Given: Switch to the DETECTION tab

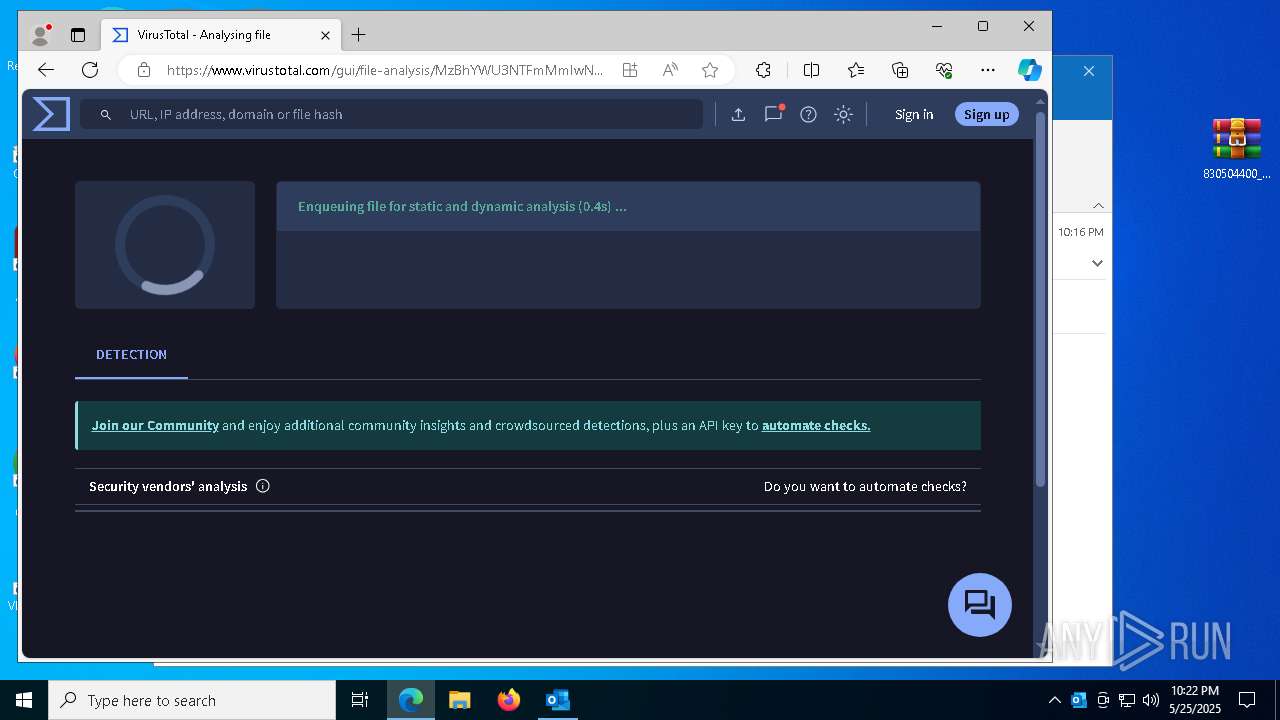Looking at the screenshot, I should point(131,355).
